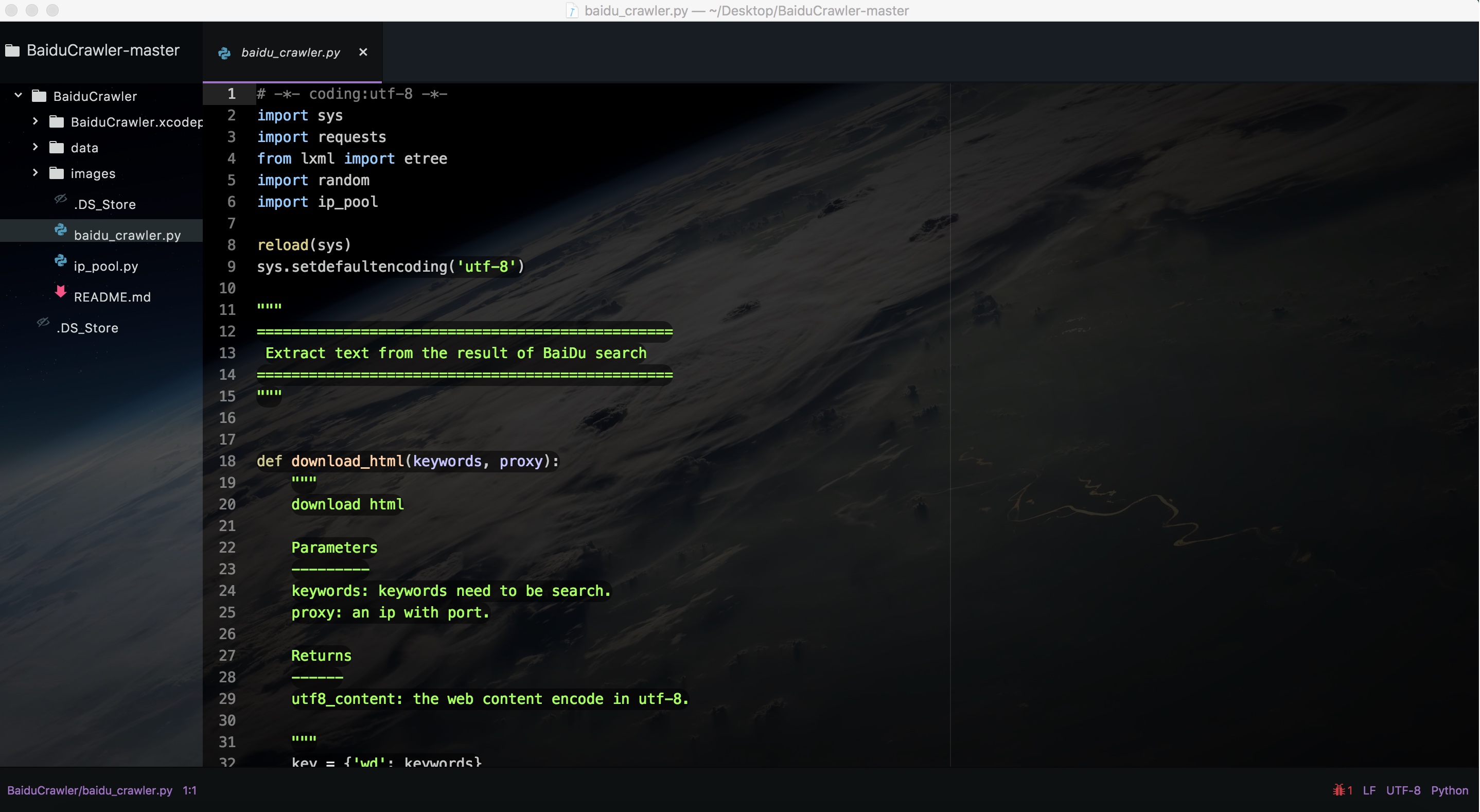This screenshot has height=812, width=1480.
Task: Collapse the BaiduCrawler folder chevron
Action: coord(19,95)
